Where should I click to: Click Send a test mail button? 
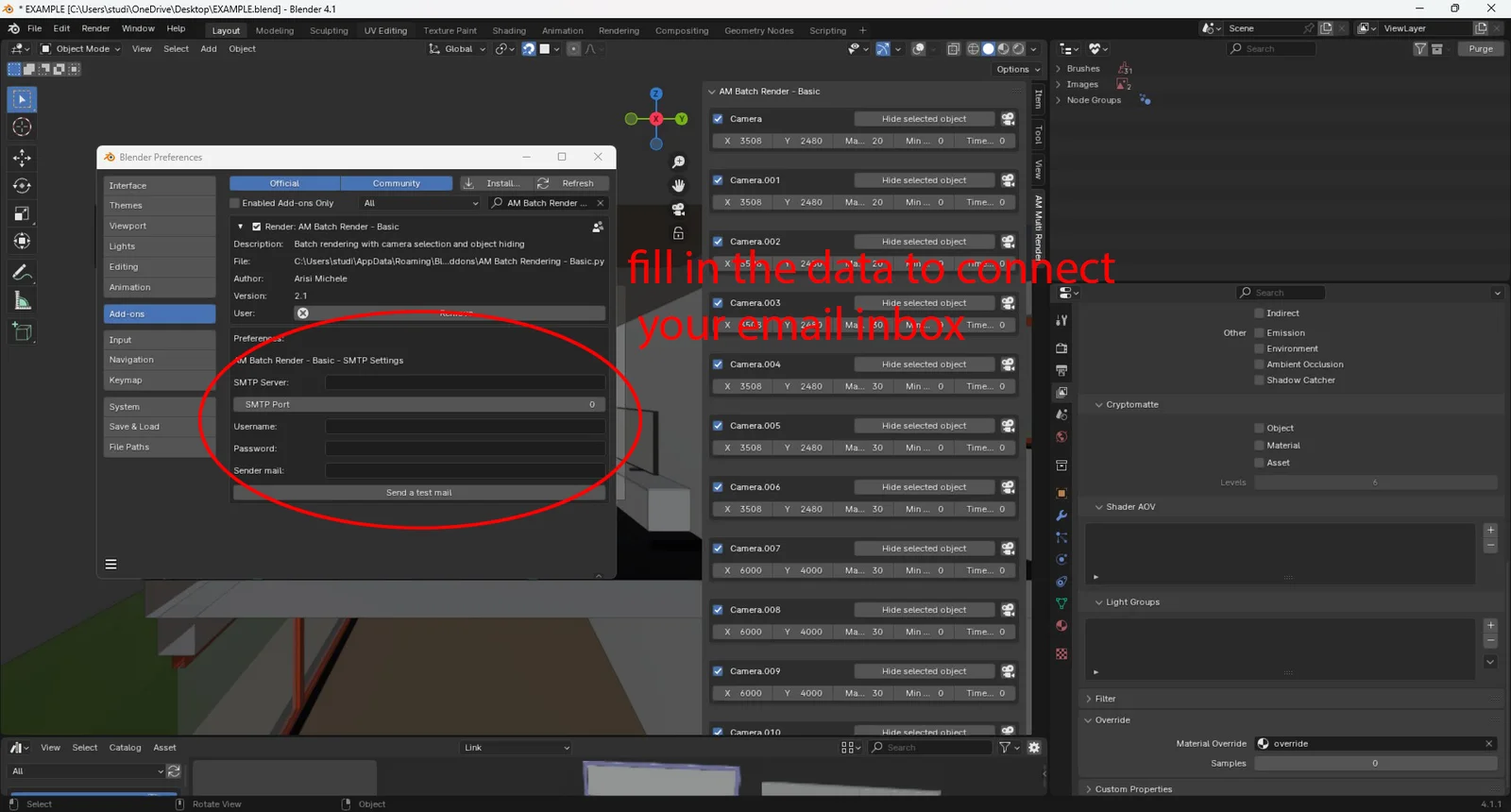(419, 493)
